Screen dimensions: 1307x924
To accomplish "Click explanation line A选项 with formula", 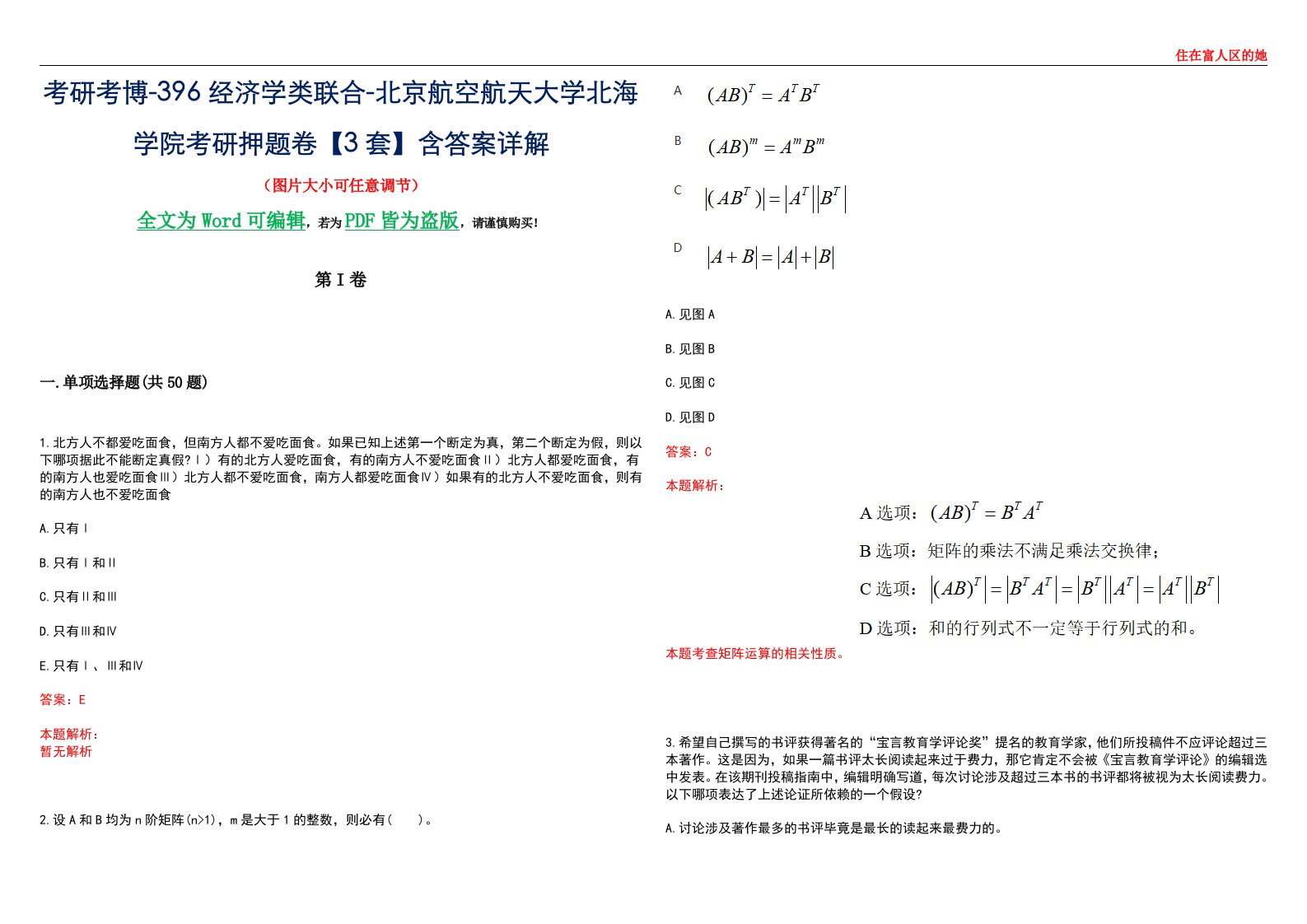I will coord(952,512).
